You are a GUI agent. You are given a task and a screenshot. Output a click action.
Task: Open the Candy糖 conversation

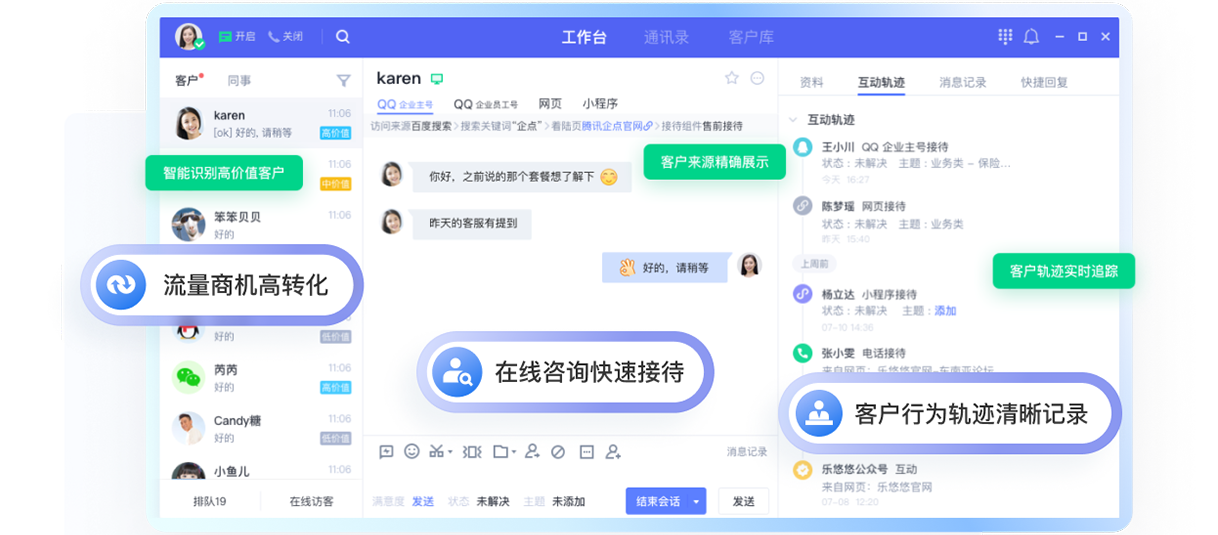point(261,428)
